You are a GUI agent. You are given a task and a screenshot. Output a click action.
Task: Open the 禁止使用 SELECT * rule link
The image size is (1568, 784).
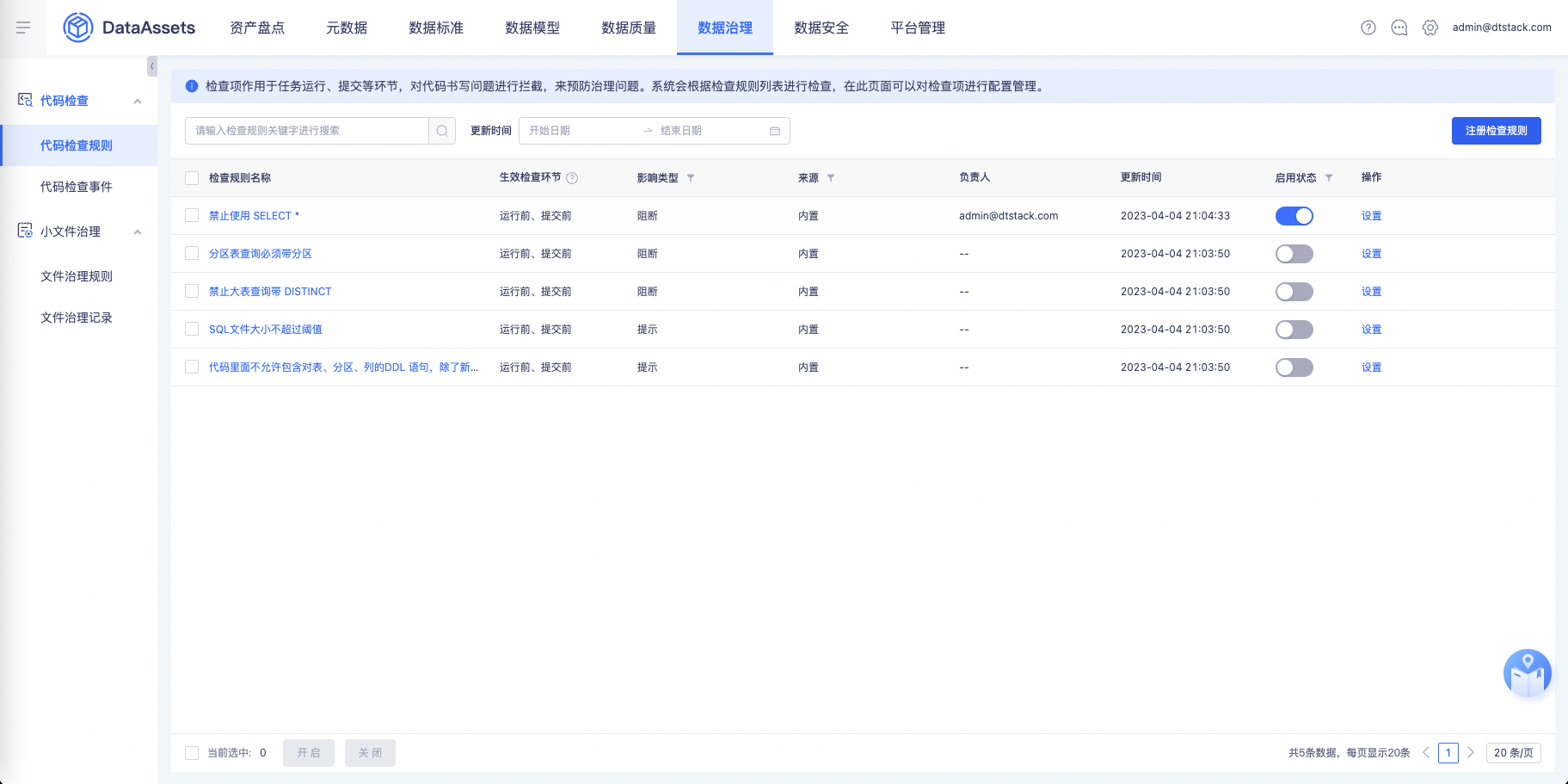254,216
